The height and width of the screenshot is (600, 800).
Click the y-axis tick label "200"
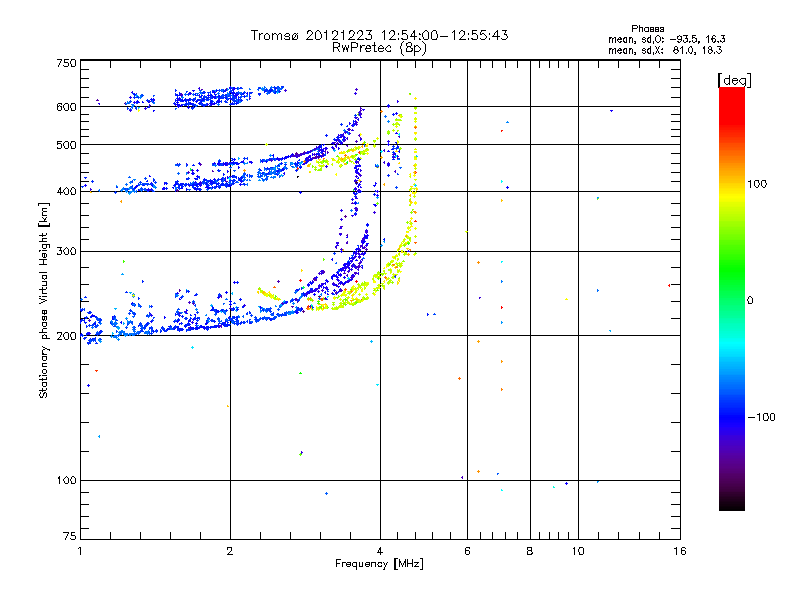(x=67, y=336)
